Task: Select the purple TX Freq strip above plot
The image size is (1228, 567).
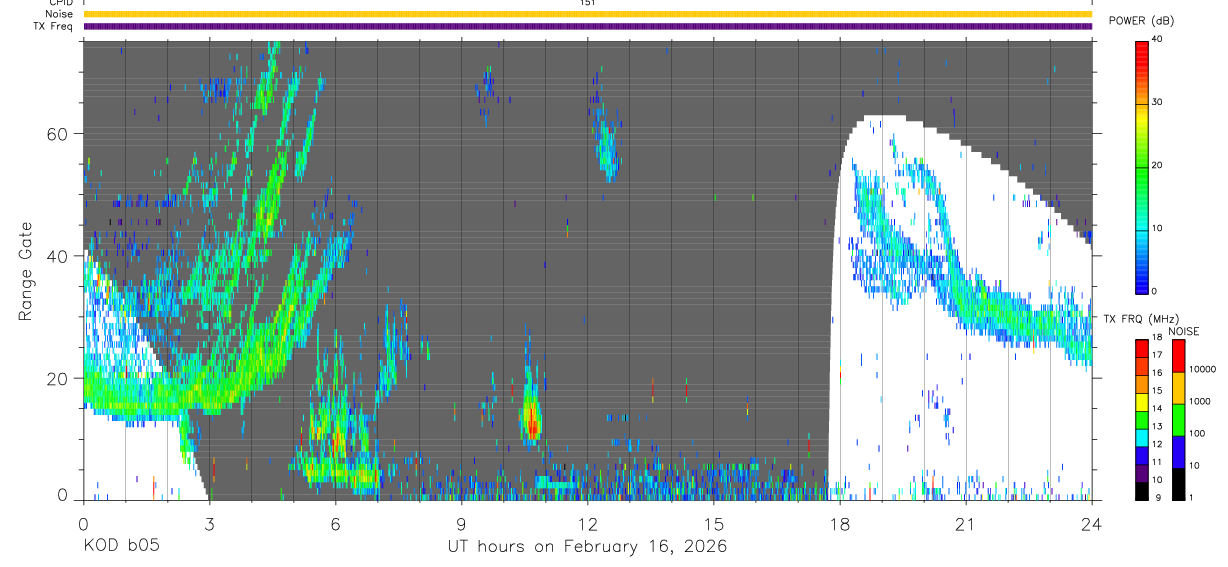Action: pyautogui.click(x=587, y=26)
